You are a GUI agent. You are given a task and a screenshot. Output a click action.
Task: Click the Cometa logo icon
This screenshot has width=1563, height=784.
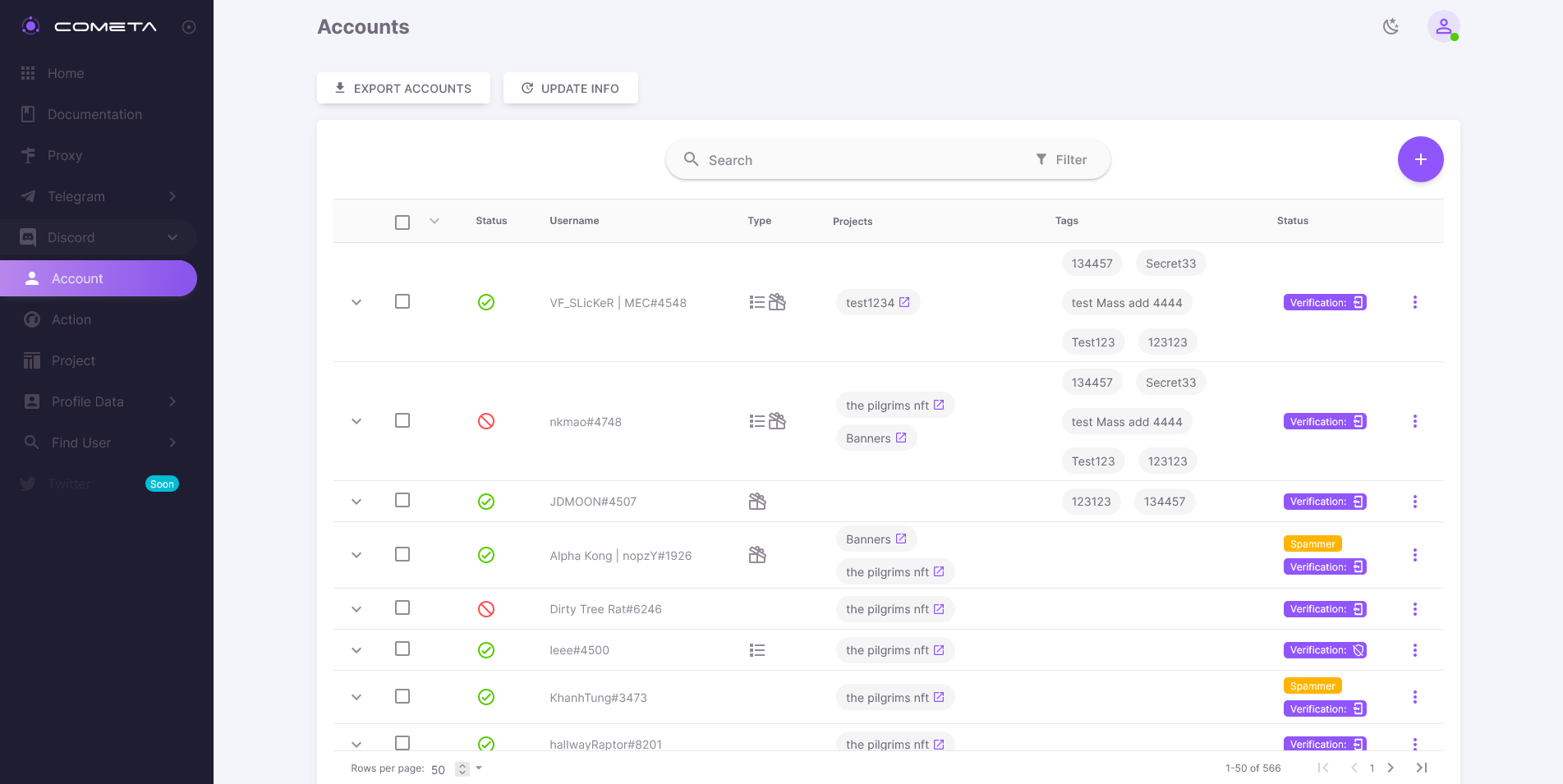click(x=30, y=26)
